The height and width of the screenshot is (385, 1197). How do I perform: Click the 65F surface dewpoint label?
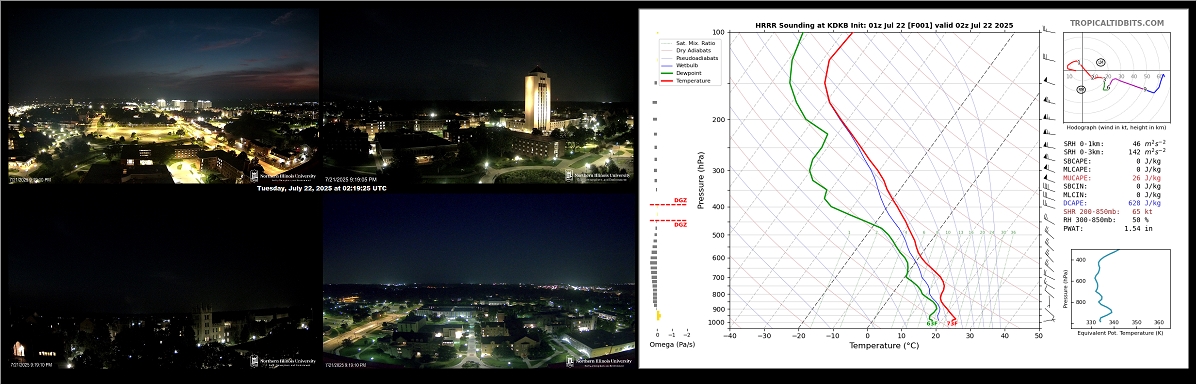(931, 324)
